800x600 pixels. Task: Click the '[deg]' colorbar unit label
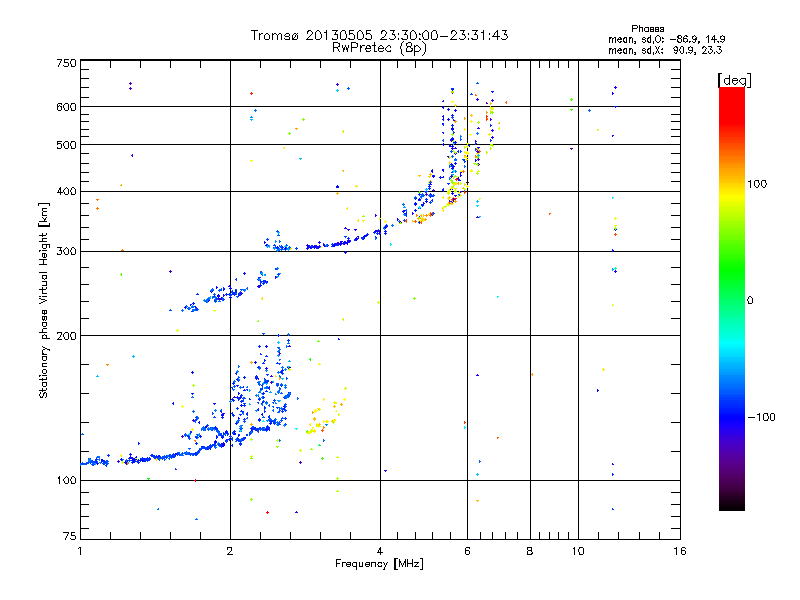(x=734, y=80)
